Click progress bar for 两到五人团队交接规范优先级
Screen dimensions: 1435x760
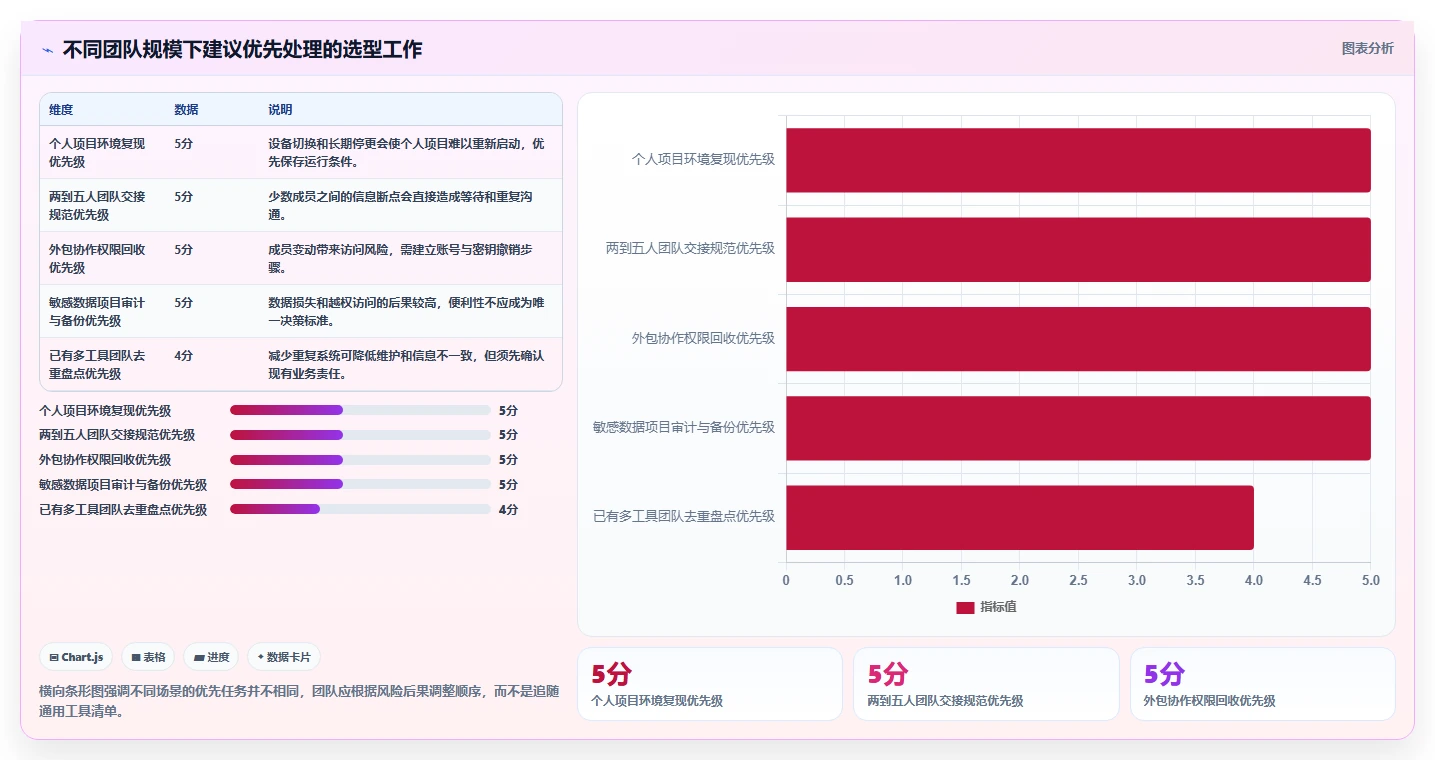pyautogui.click(x=360, y=435)
